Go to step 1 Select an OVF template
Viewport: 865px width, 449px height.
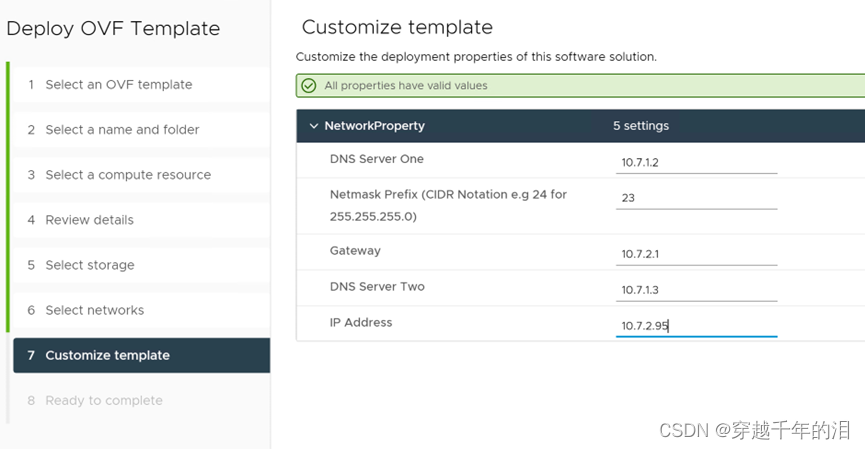141,84
